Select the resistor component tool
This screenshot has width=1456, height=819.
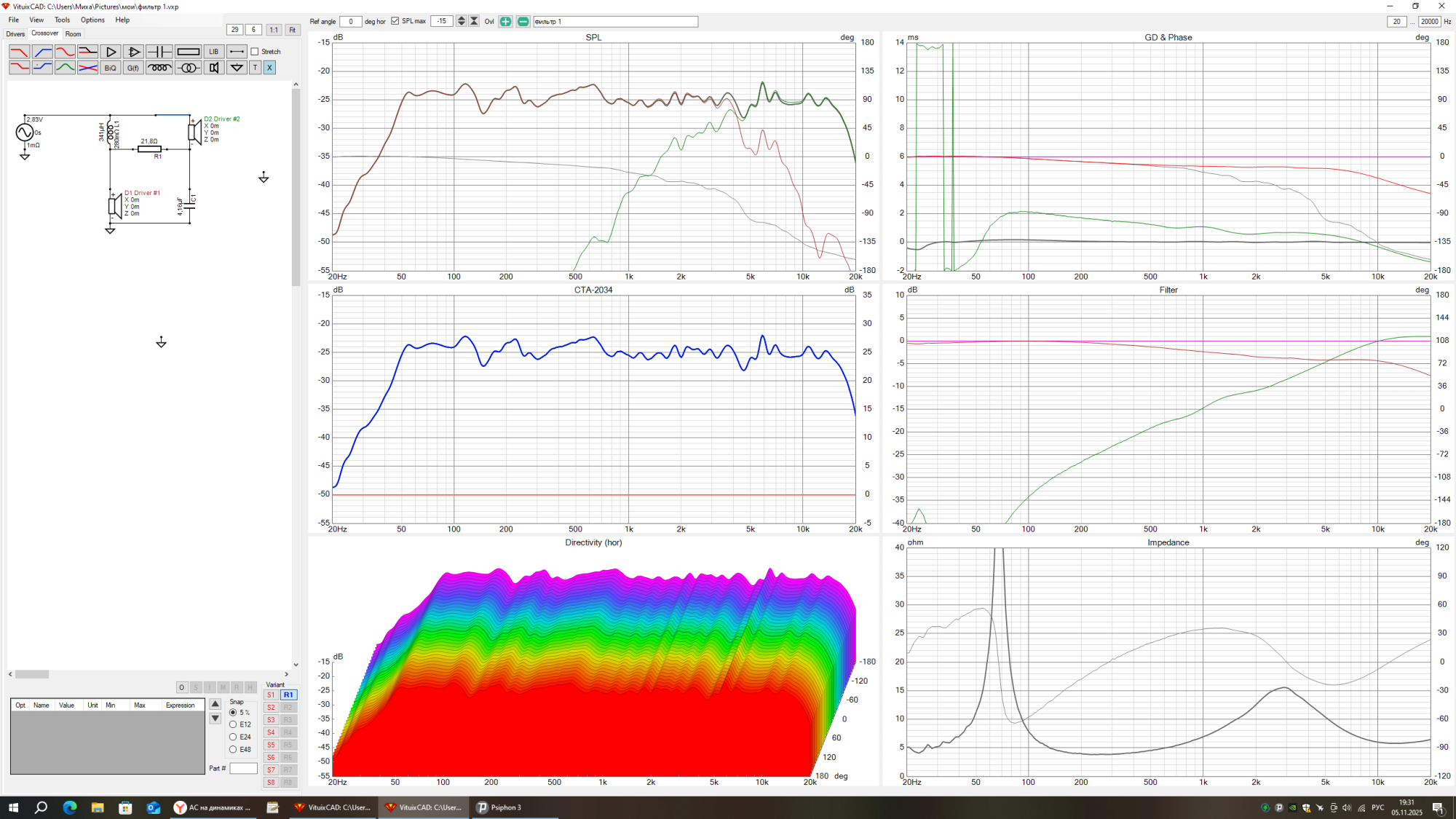point(188,52)
